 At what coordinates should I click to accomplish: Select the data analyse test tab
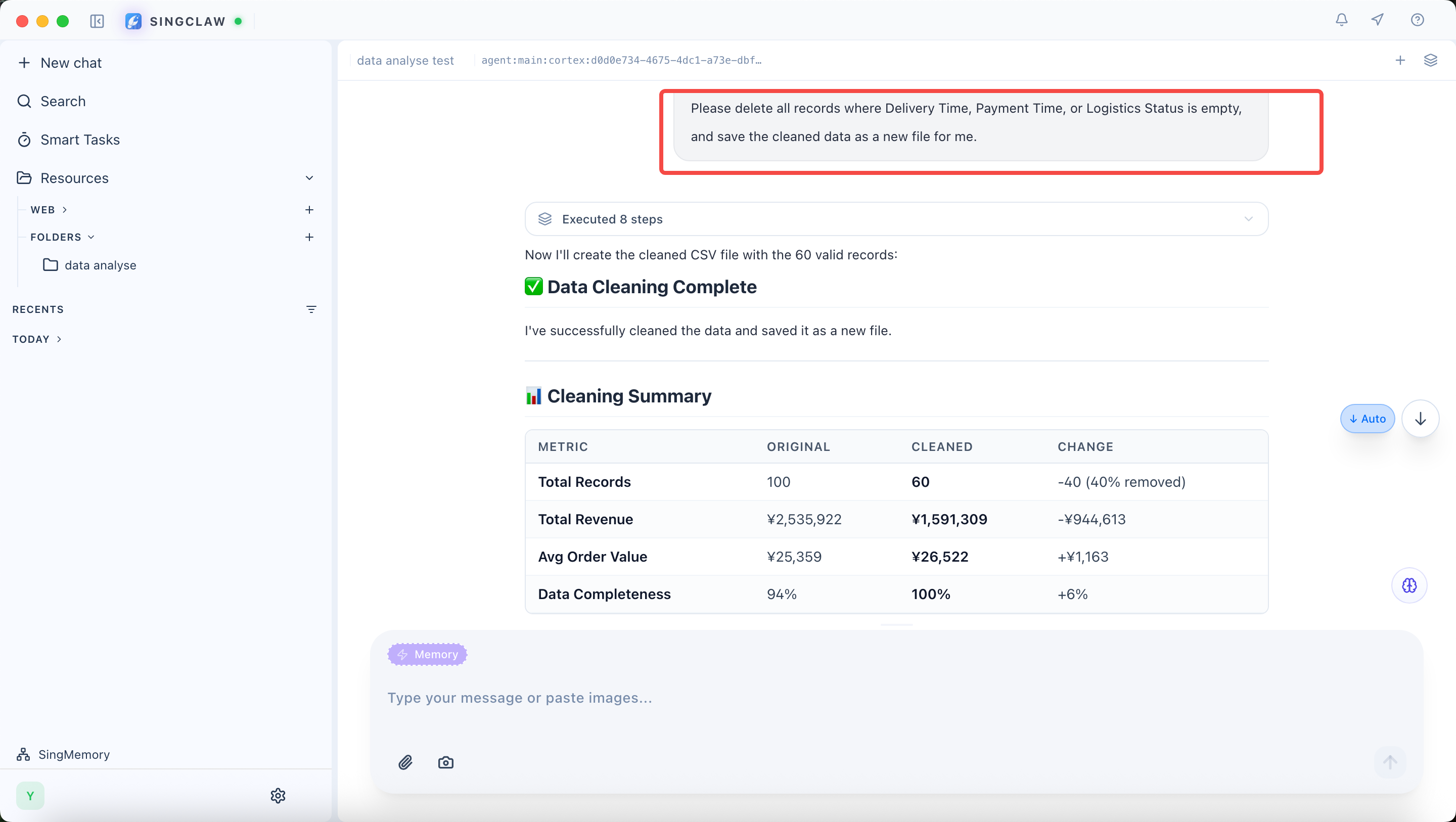[405, 61]
